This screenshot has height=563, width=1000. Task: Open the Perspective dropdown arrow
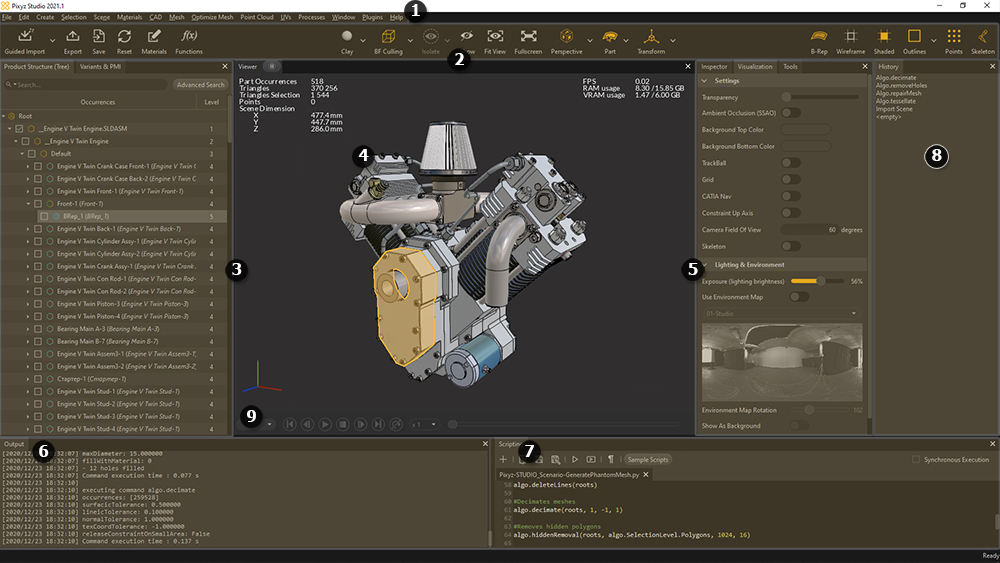pyautogui.click(x=590, y=39)
